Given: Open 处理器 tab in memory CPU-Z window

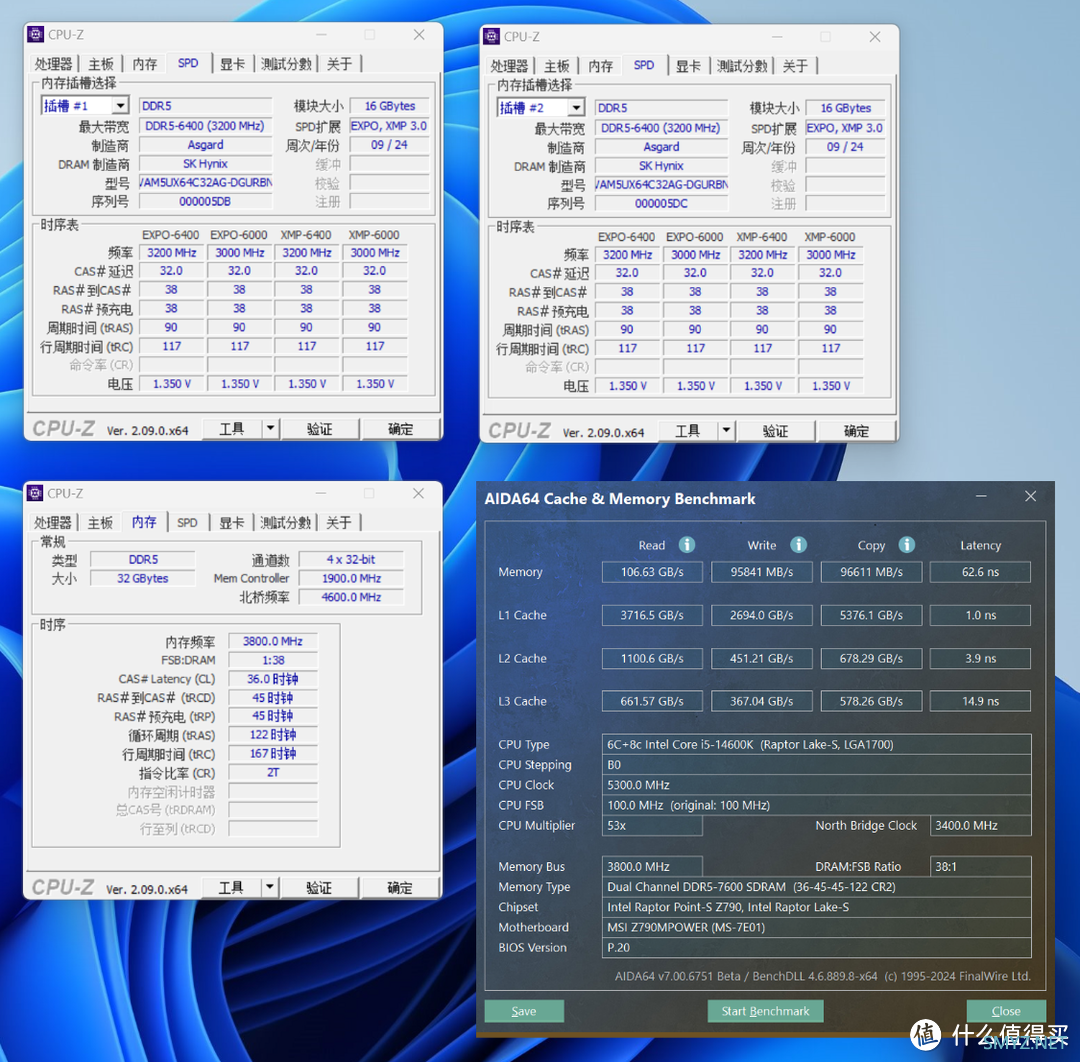Looking at the screenshot, I should pyautogui.click(x=52, y=523).
